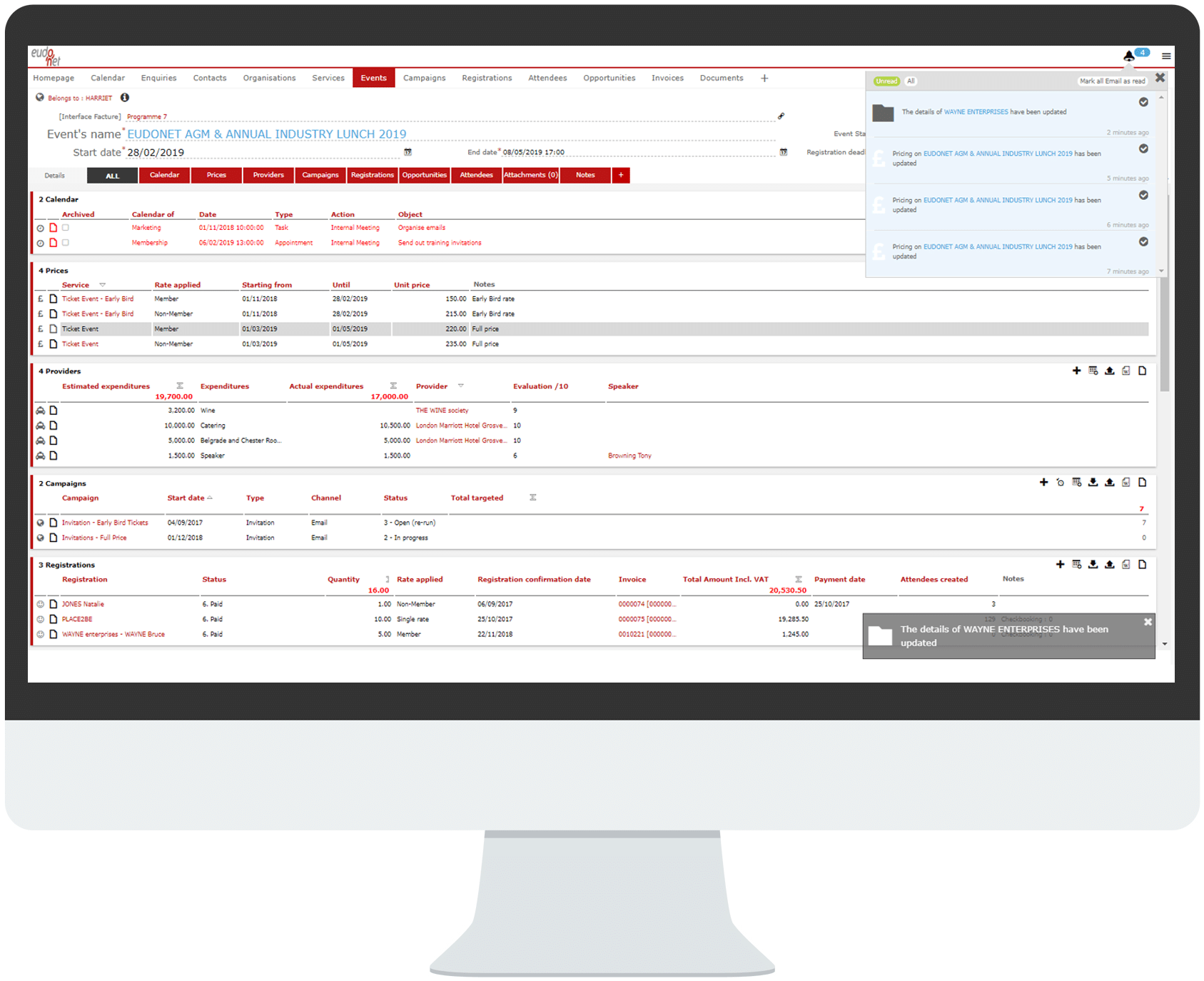Go to the Enquiries tab
The height and width of the screenshot is (981, 1204).
point(158,78)
